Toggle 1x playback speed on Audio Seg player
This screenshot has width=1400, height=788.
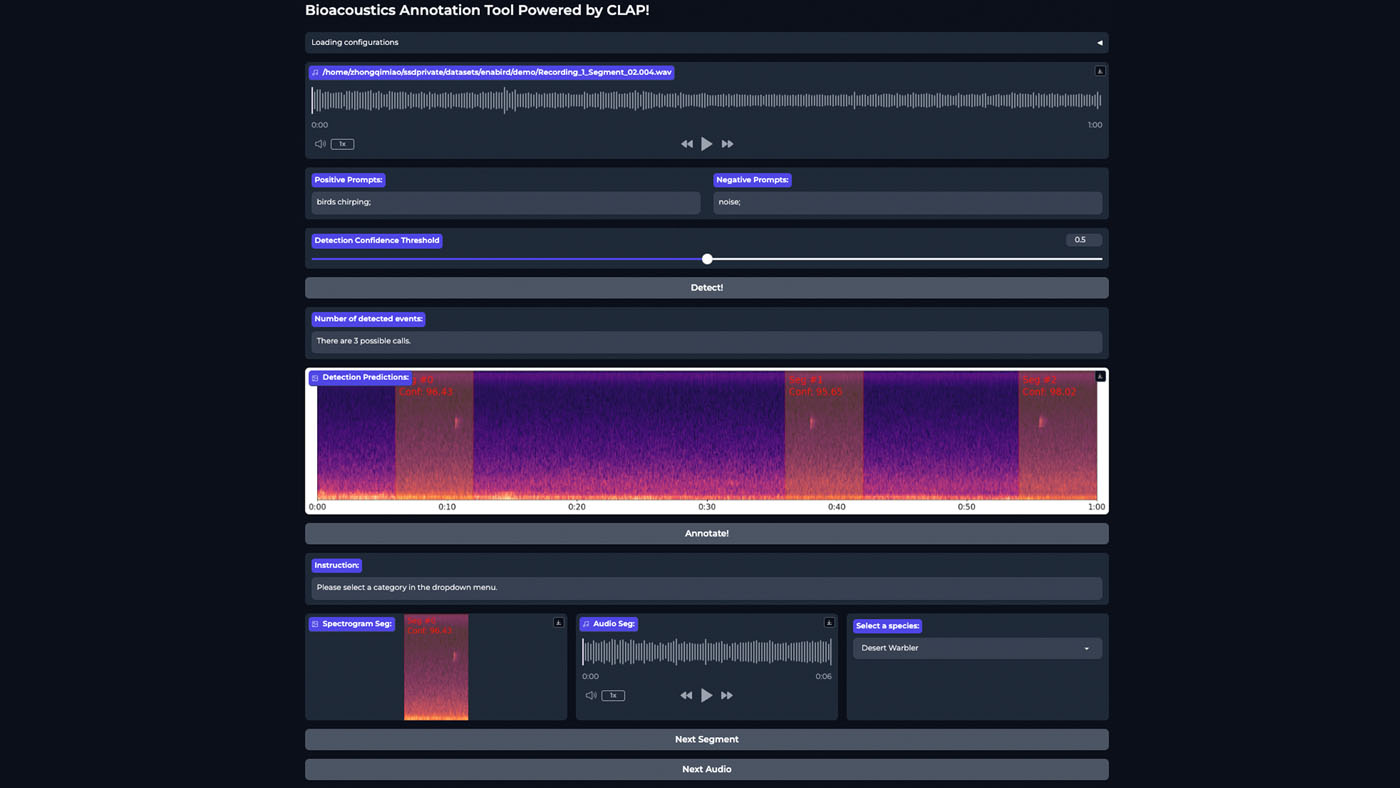[x=612, y=694]
